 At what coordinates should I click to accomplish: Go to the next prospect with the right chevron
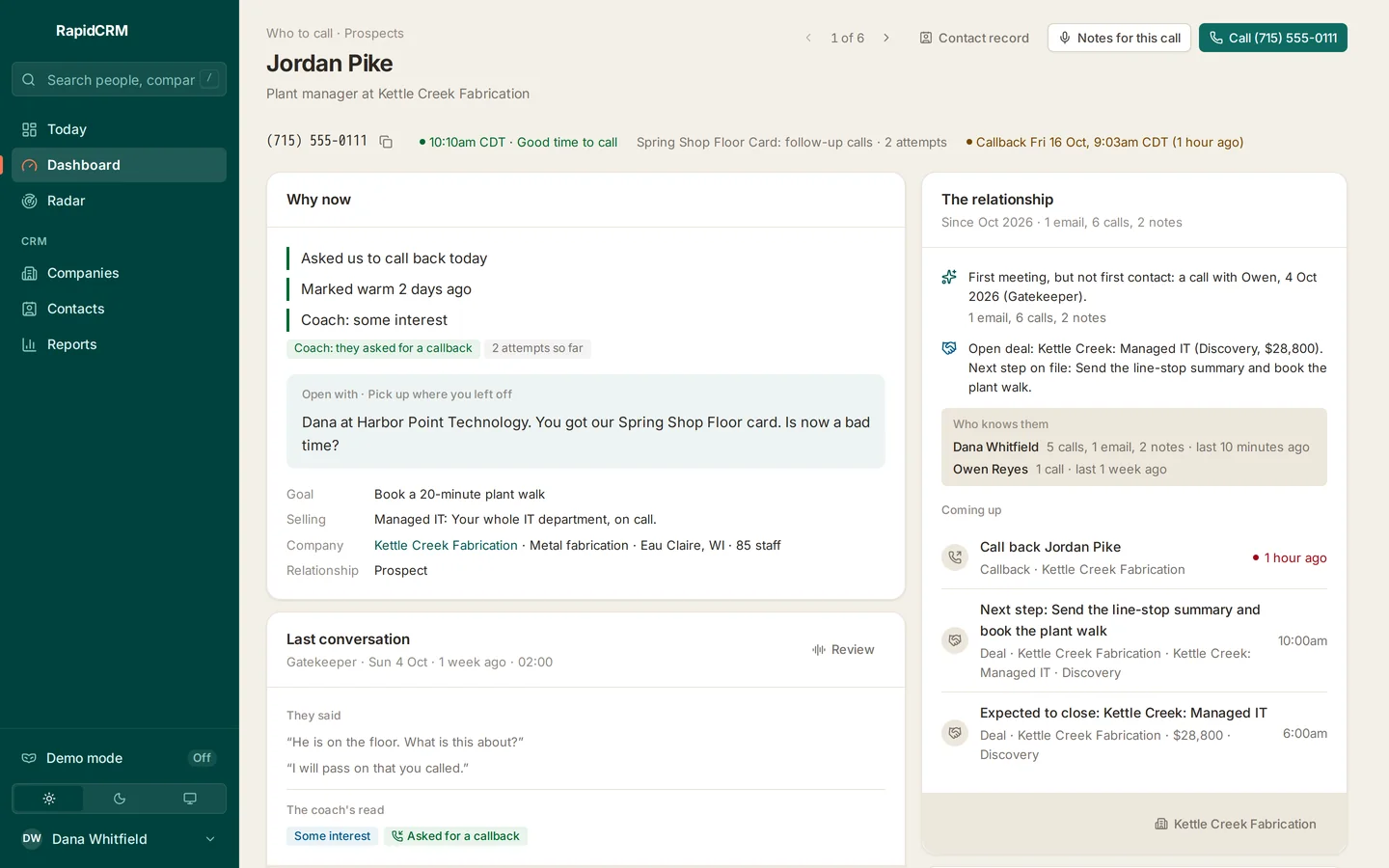click(x=886, y=38)
